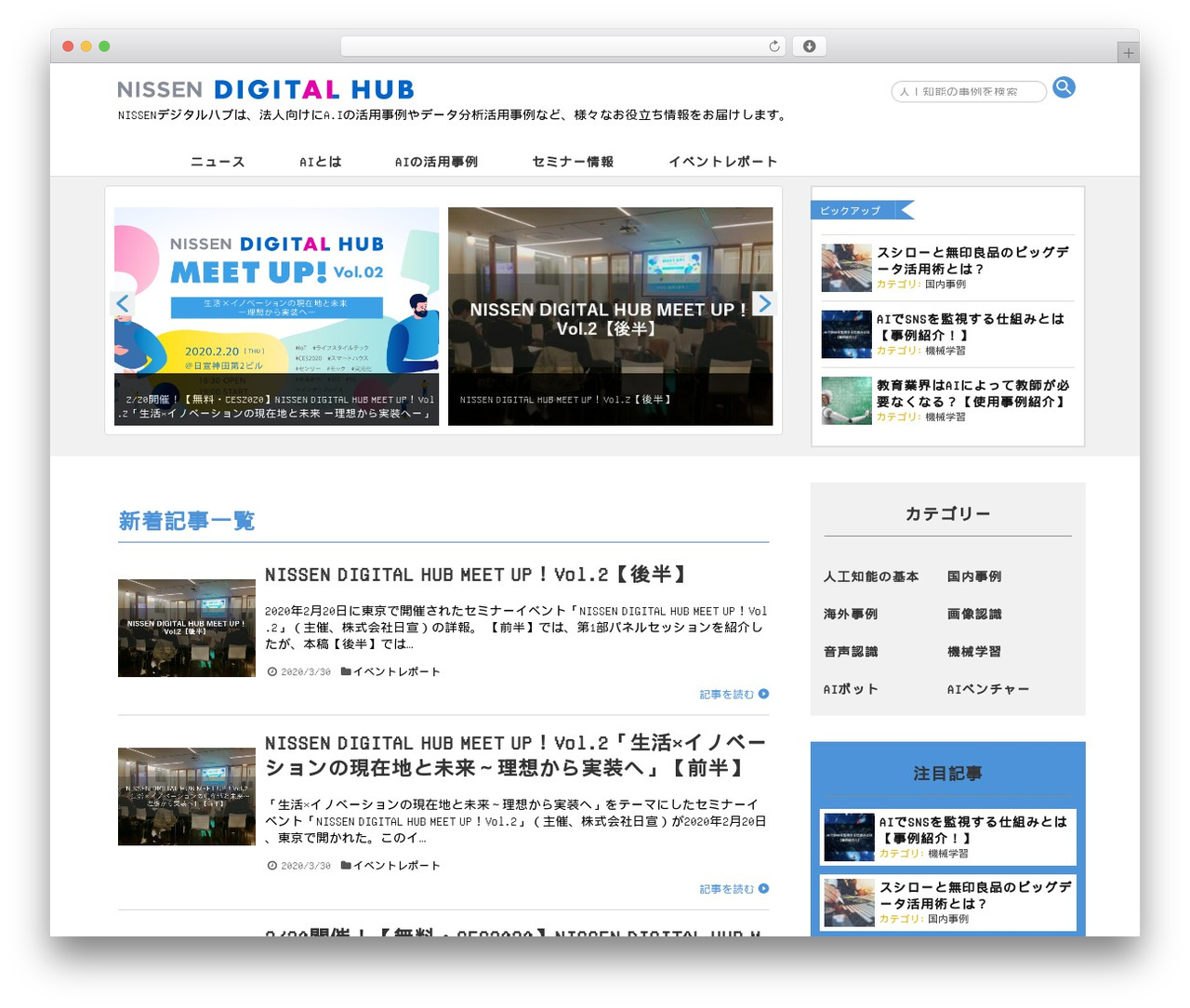1190x1008 pixels.
Task: Open 注目記事 item AIでSNSを監視する仕組み
Action: tap(947, 837)
